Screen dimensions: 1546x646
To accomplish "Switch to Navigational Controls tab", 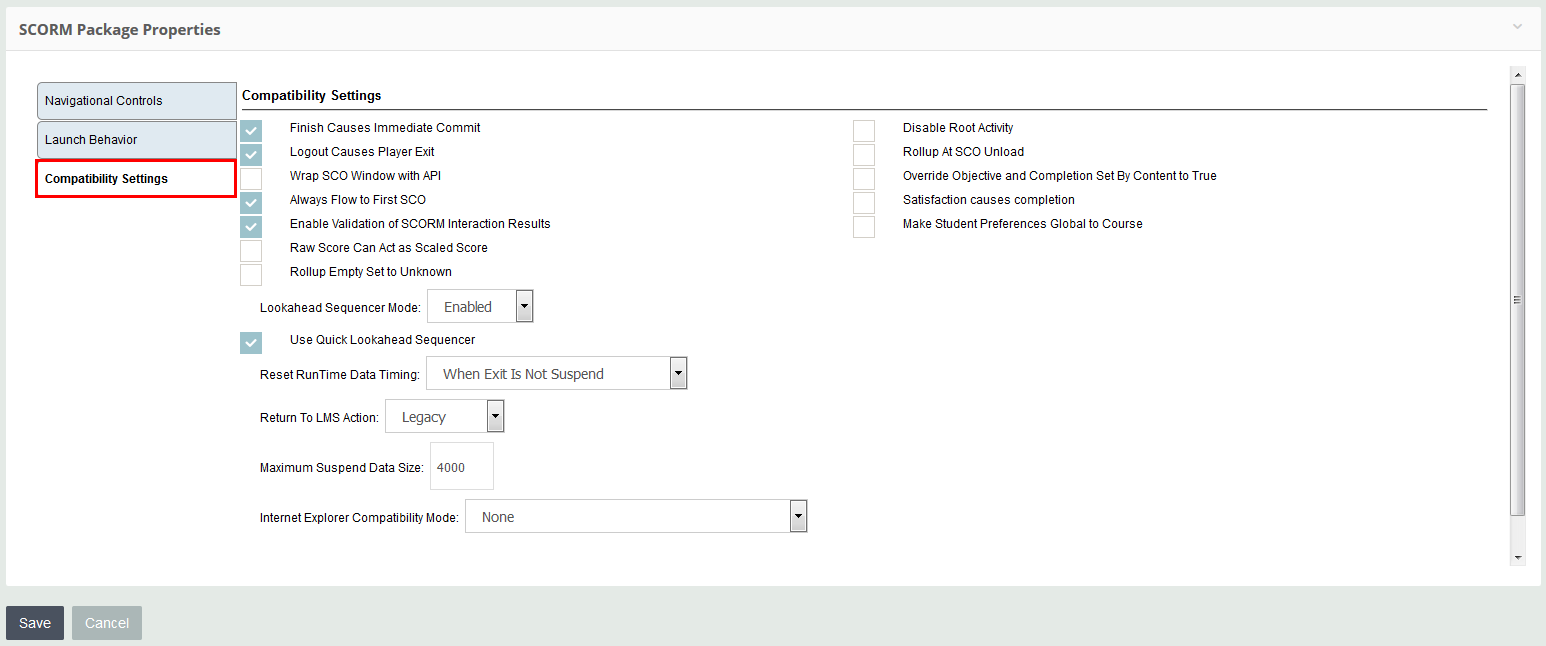I will (136, 101).
